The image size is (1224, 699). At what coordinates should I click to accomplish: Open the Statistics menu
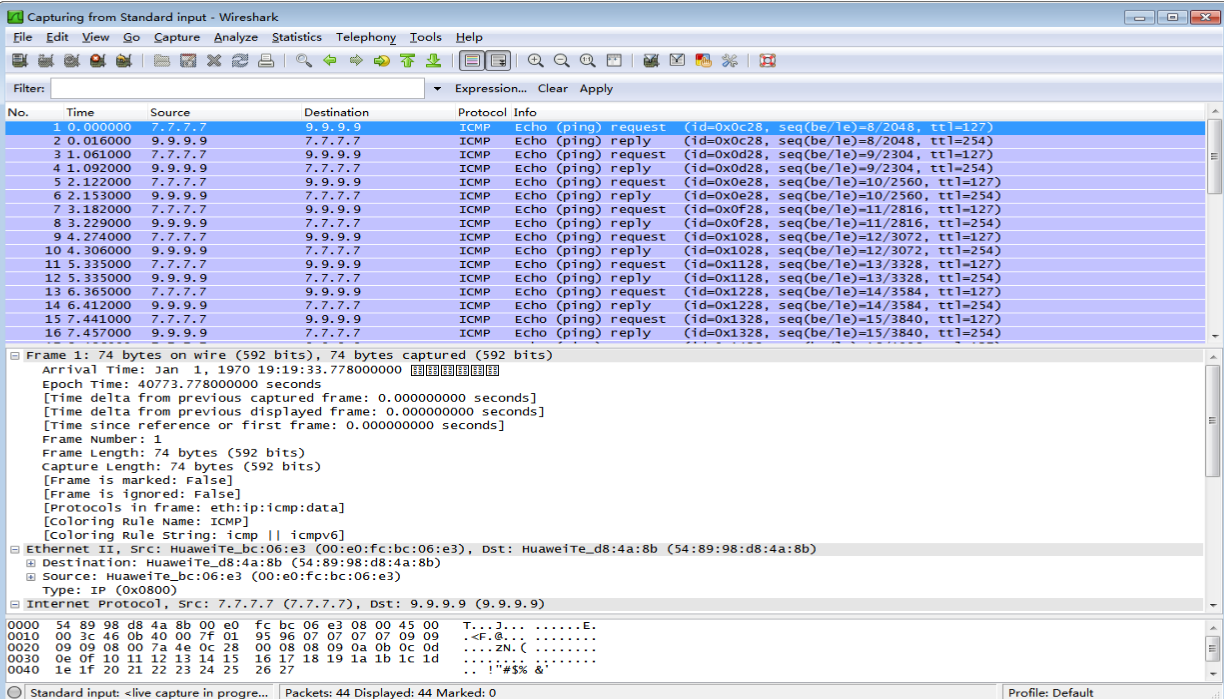[x=297, y=37]
